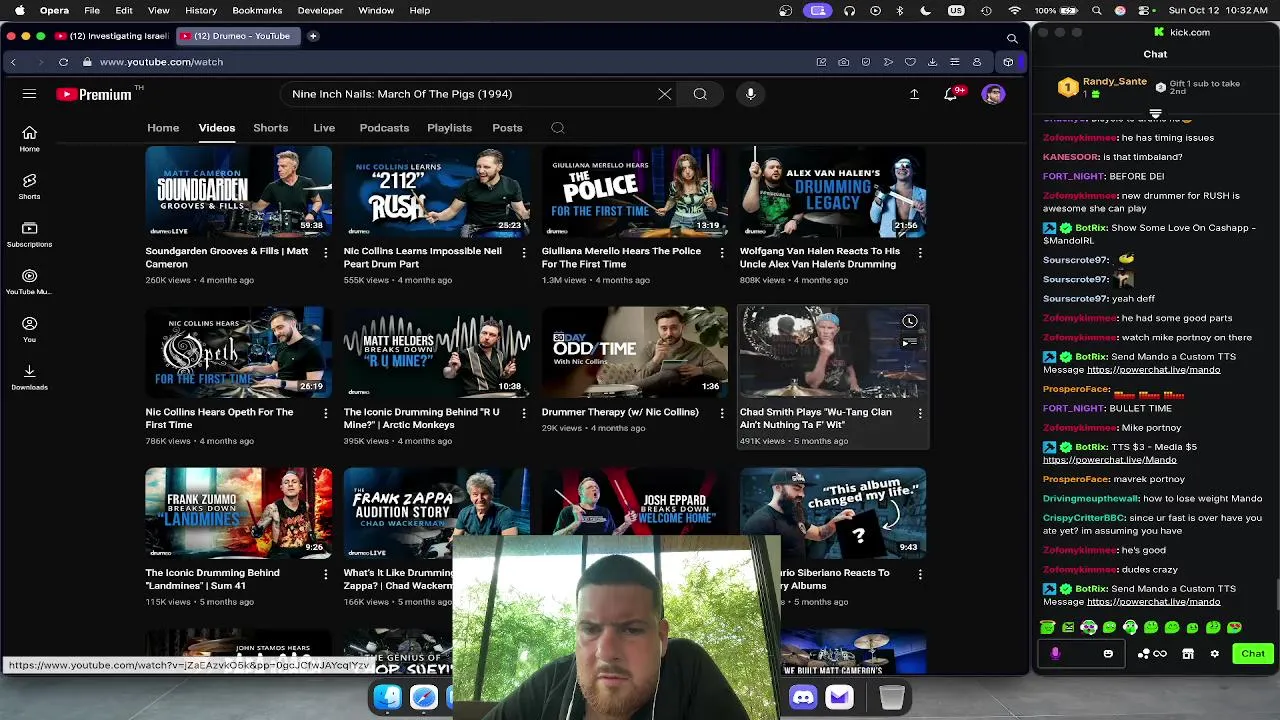Image resolution: width=1280 pixels, height=720 pixels.
Task: Clear the YouTube search box text
Action: (665, 94)
